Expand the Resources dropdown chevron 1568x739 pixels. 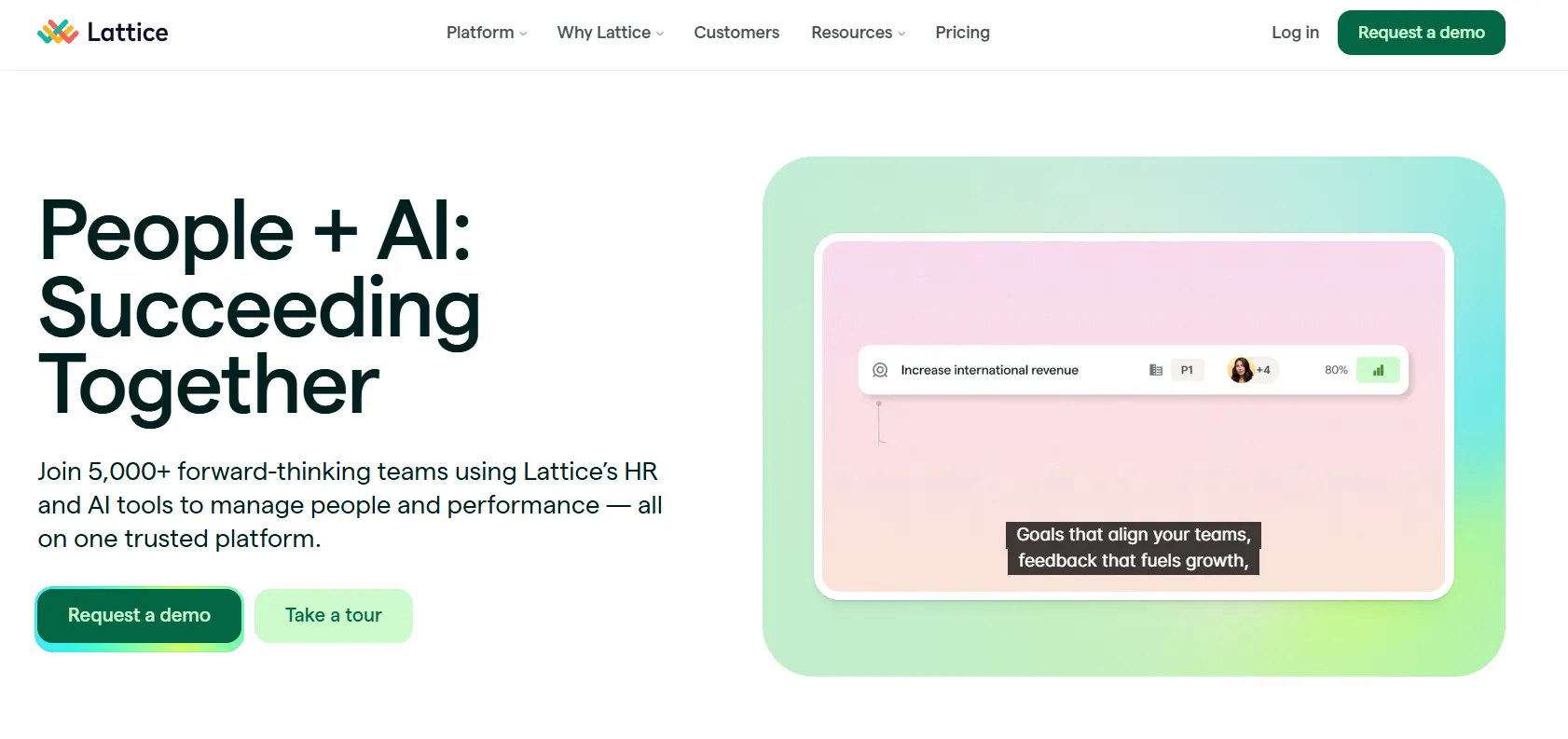[x=901, y=34]
